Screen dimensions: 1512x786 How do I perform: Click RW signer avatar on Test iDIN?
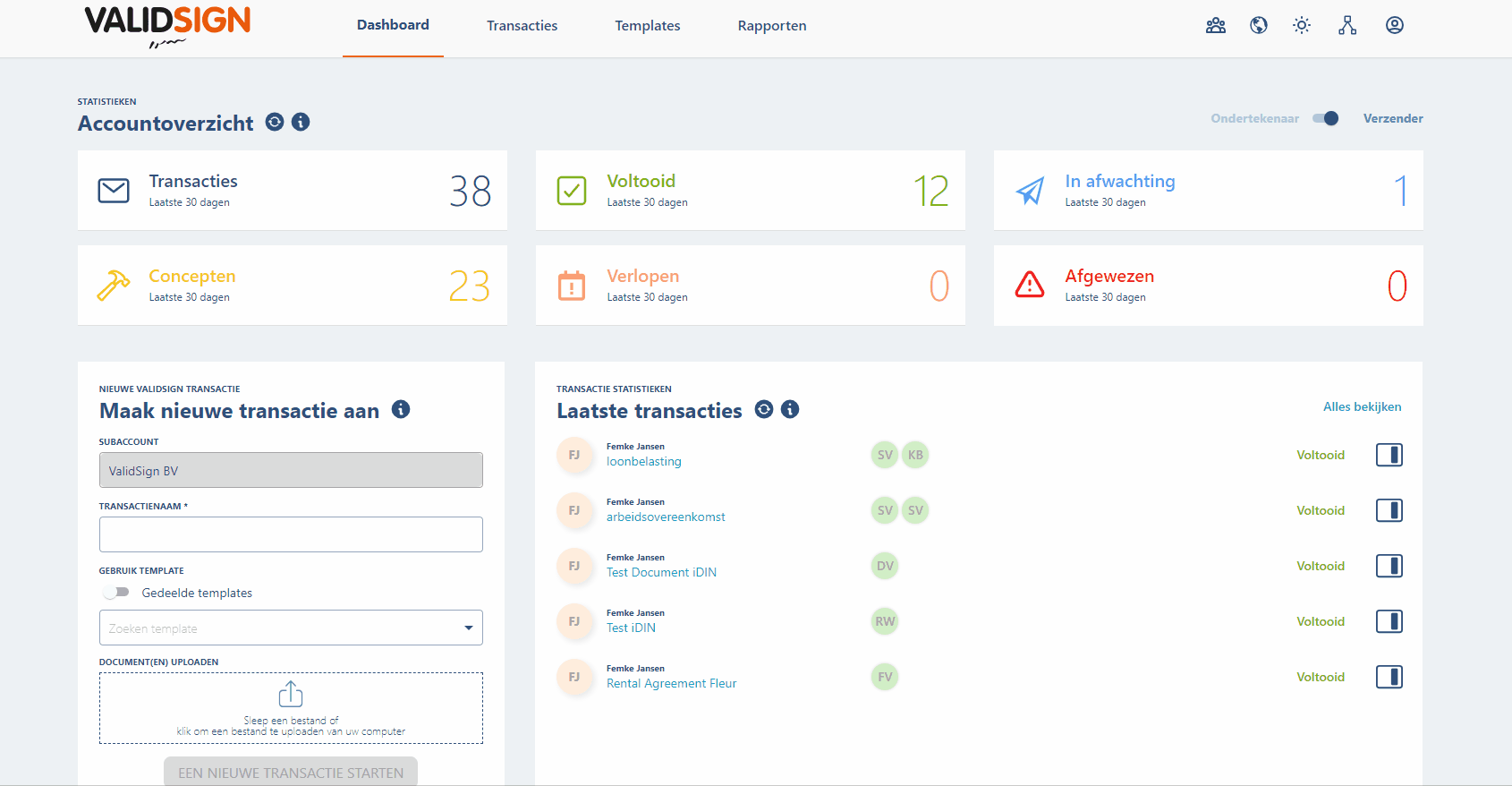(x=885, y=621)
